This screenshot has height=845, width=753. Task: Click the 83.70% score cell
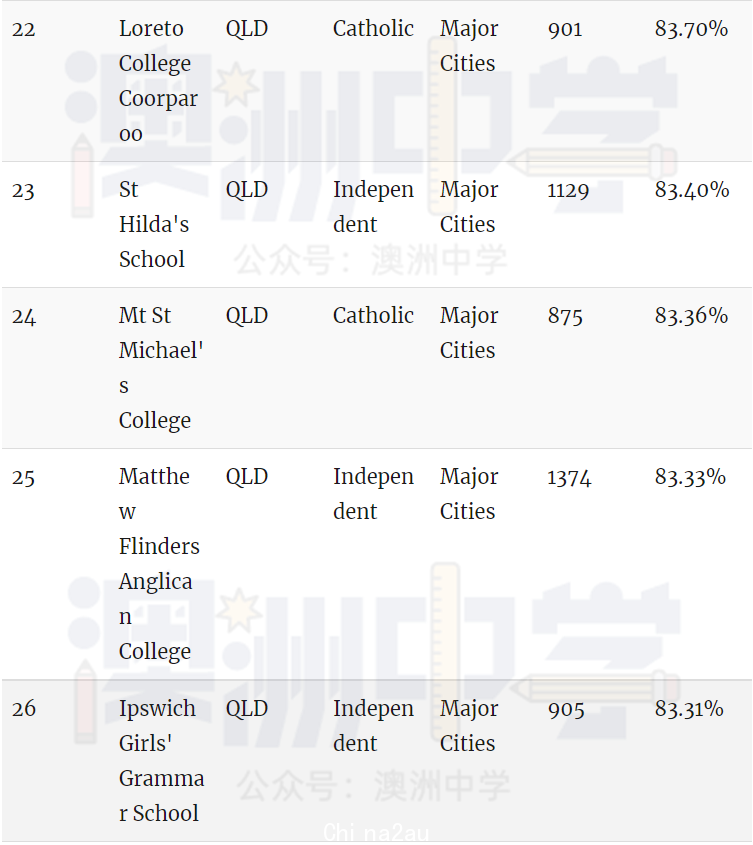click(x=691, y=29)
